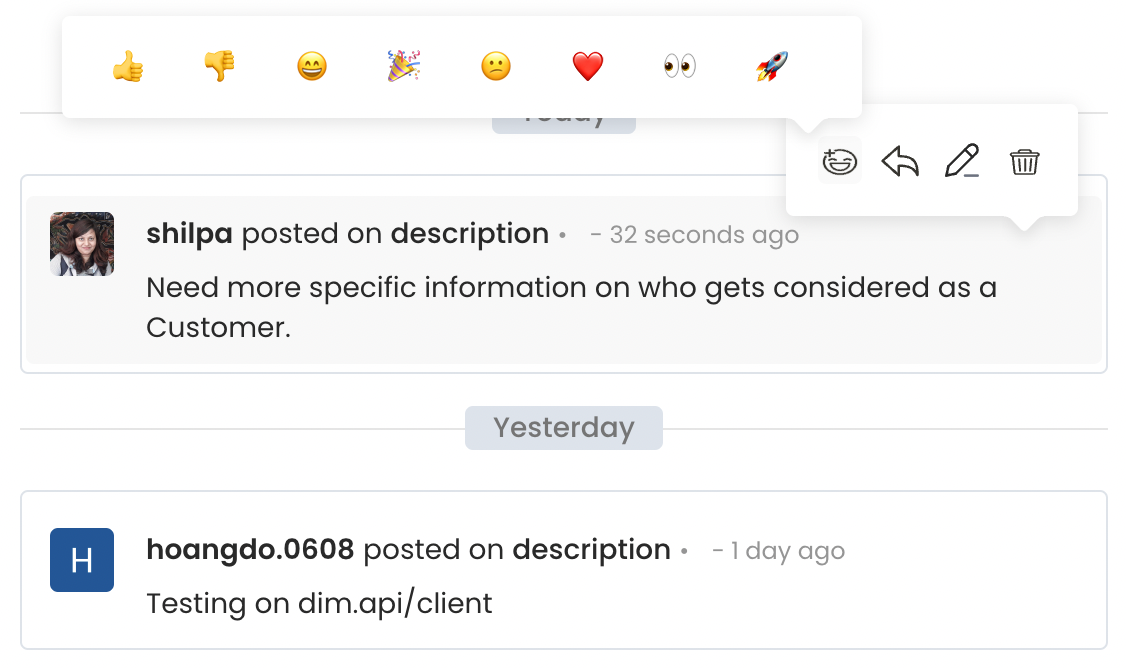Image resolution: width=1126 pixels, height=668 pixels.
Task: Edit the comment with the pencil icon
Action: 963,160
